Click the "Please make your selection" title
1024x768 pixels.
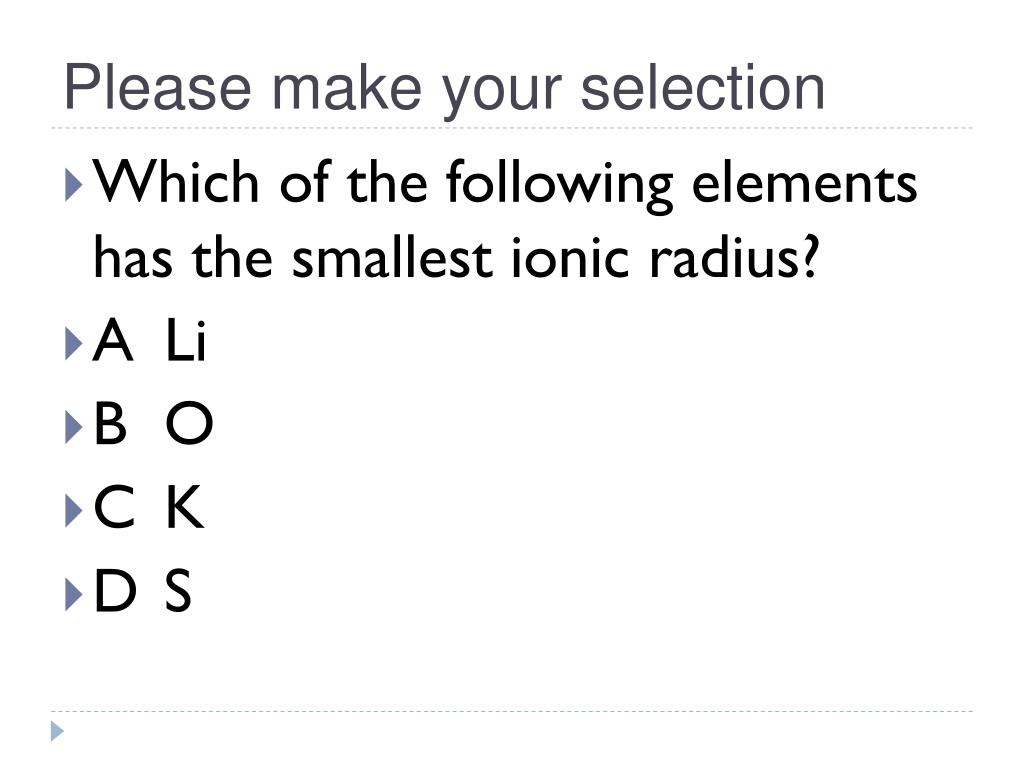click(444, 88)
